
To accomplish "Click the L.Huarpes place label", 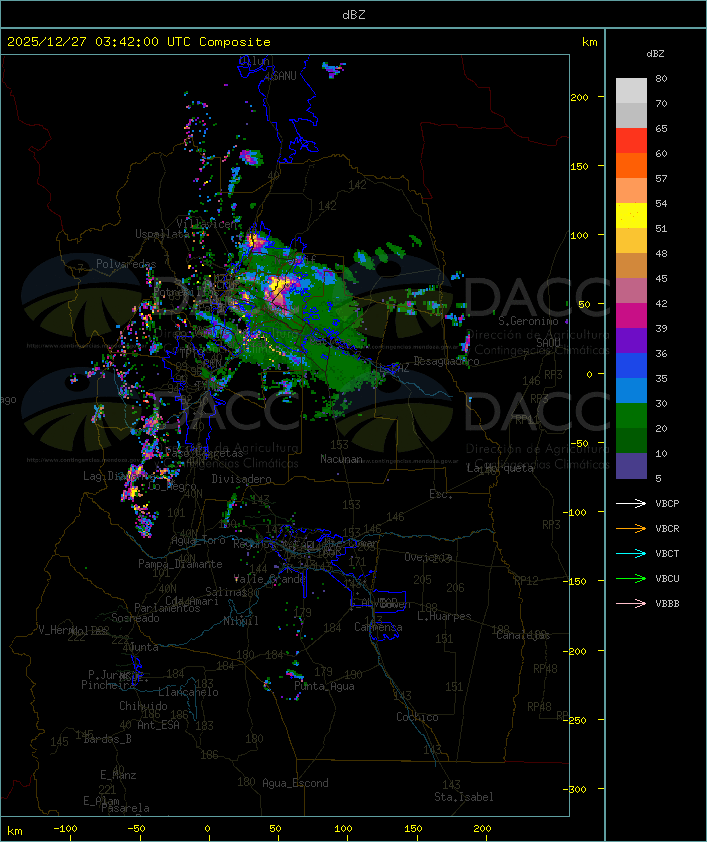I will [444, 616].
